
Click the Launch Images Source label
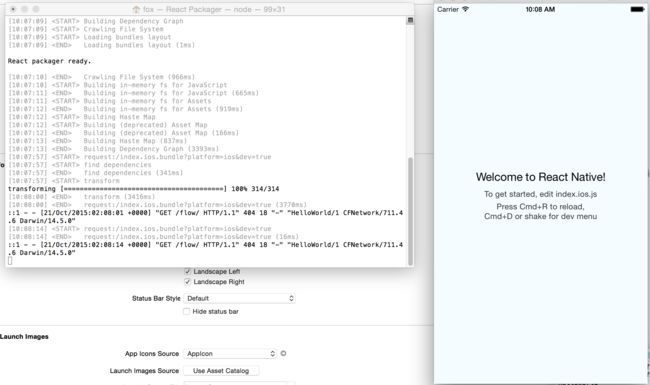click(x=144, y=370)
